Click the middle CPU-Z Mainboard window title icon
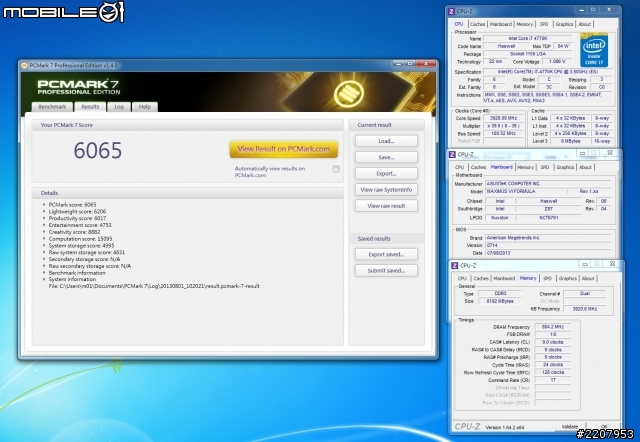This screenshot has width=640, height=442. [x=452, y=154]
